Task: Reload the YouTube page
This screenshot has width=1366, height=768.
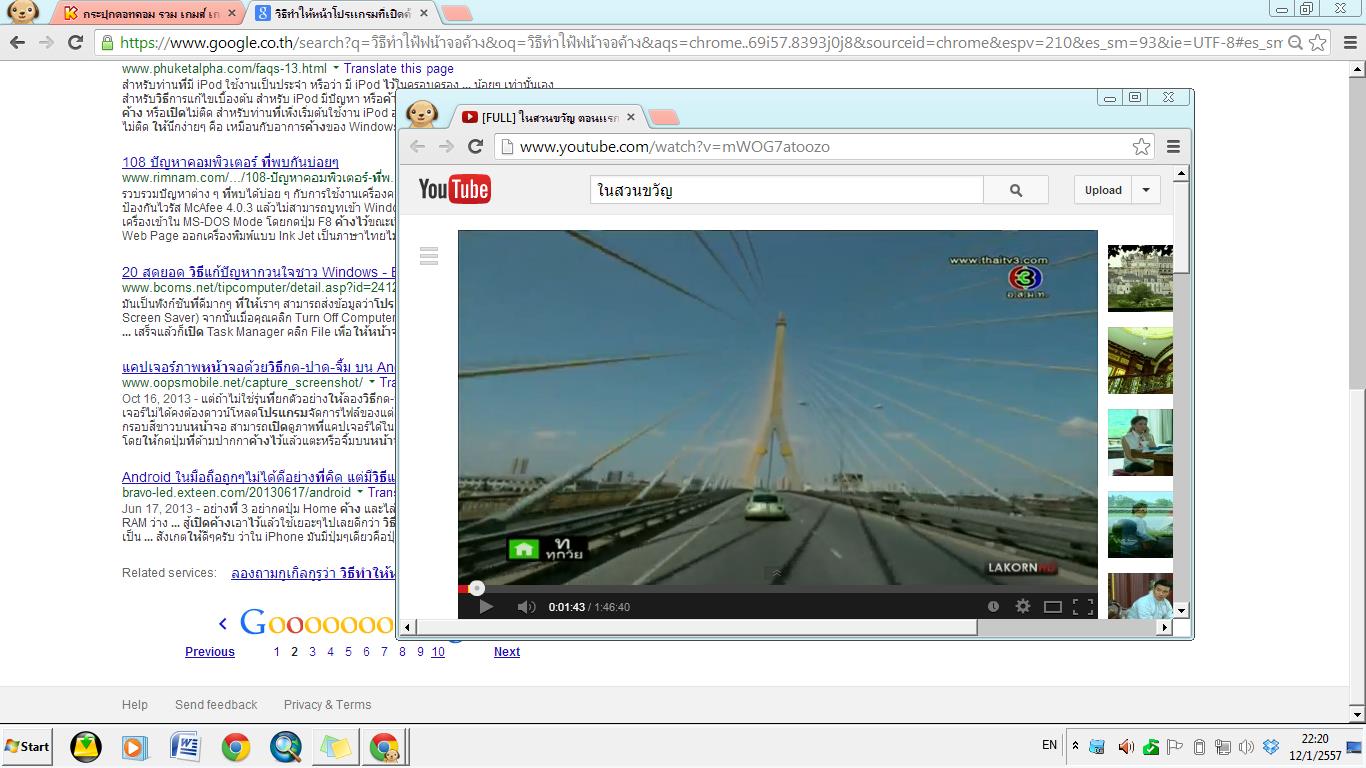Action: coord(476,146)
